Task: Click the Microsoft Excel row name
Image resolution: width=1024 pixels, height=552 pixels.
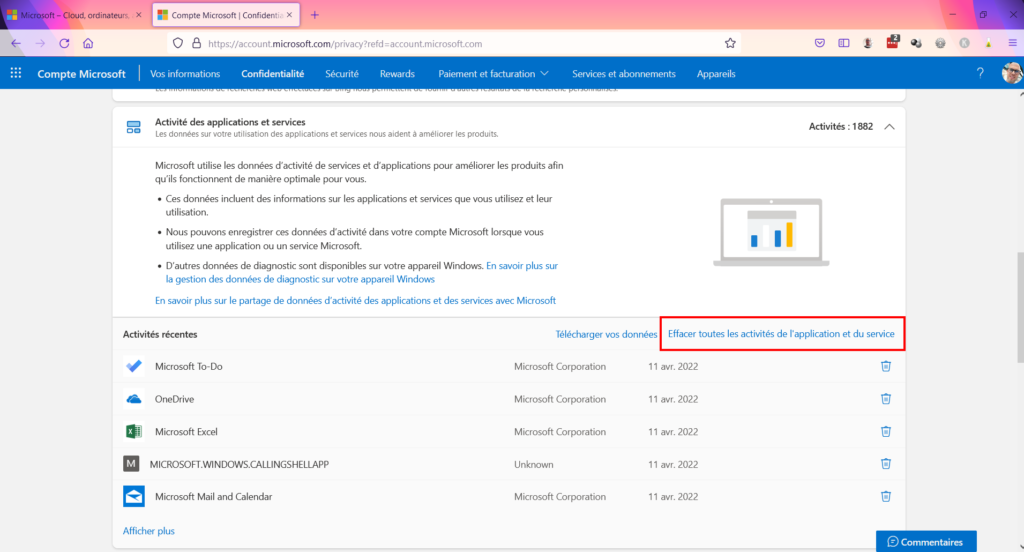Action: (186, 432)
